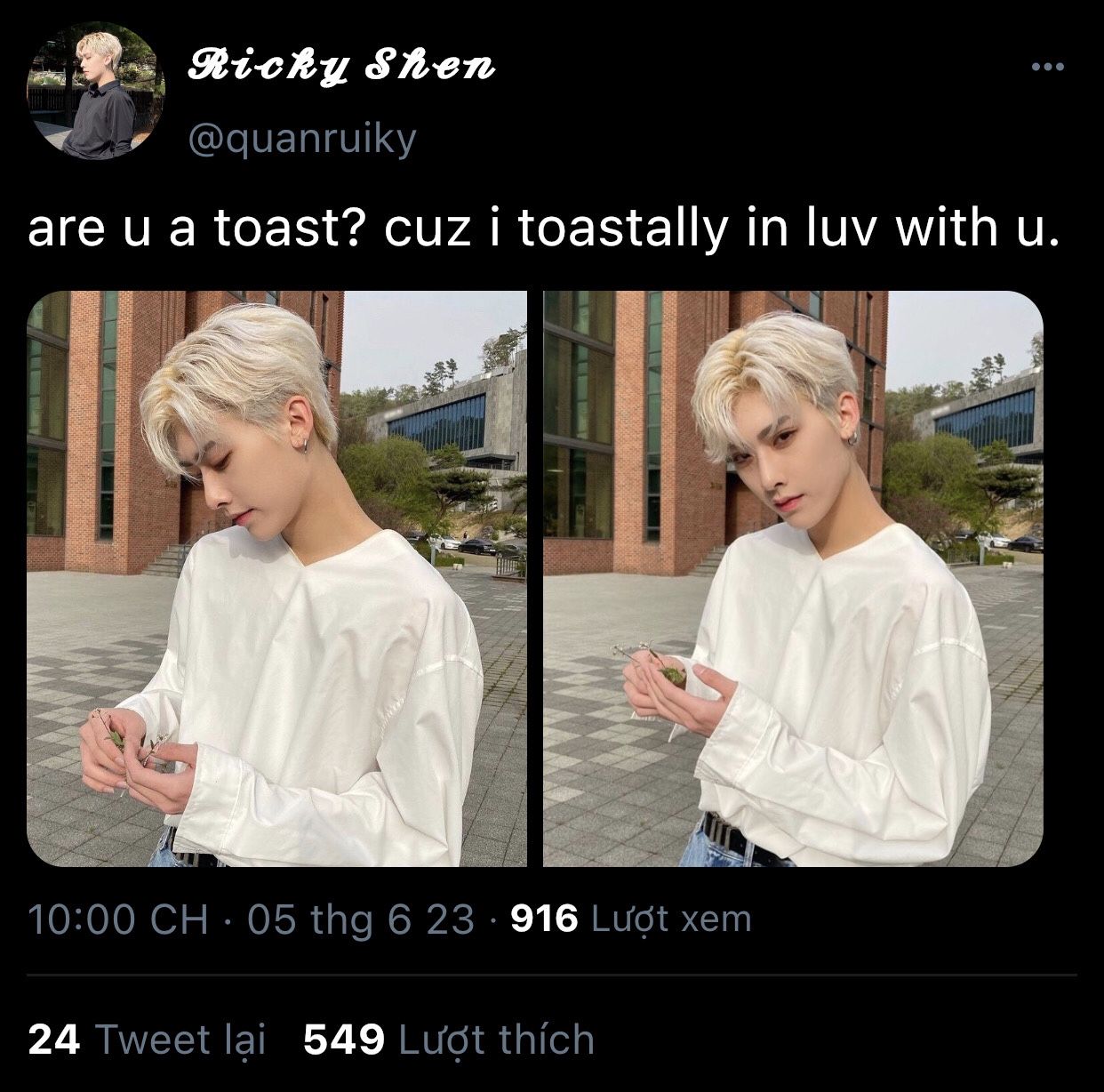Click the 05 thg 6 23 date
This screenshot has width=1104, height=1092.
click(361, 919)
